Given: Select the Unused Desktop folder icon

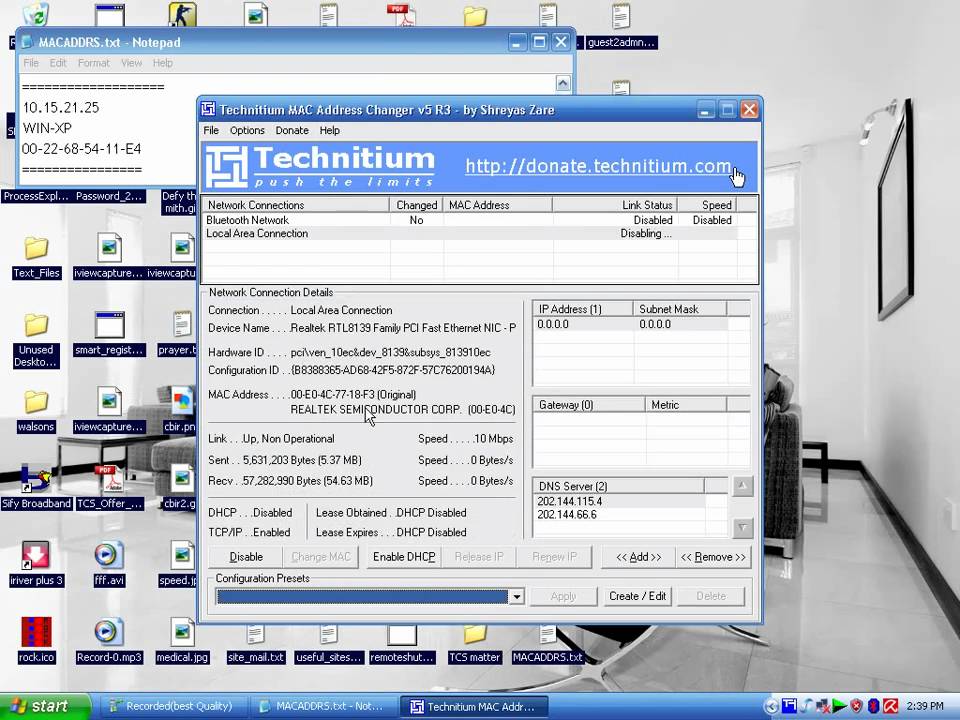Looking at the screenshot, I should (36, 340).
